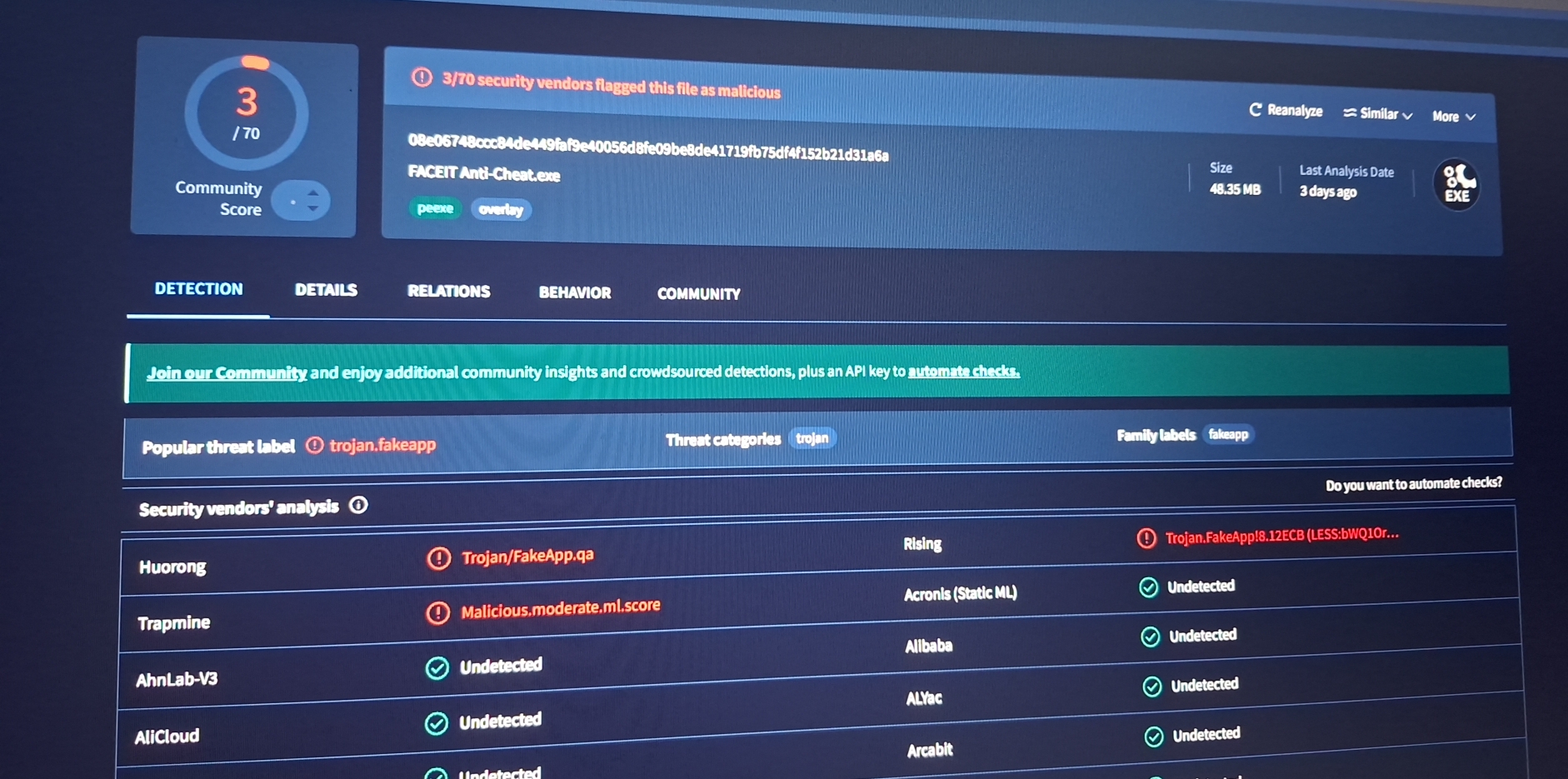Click the Rising vendor name

pyautogui.click(x=922, y=544)
